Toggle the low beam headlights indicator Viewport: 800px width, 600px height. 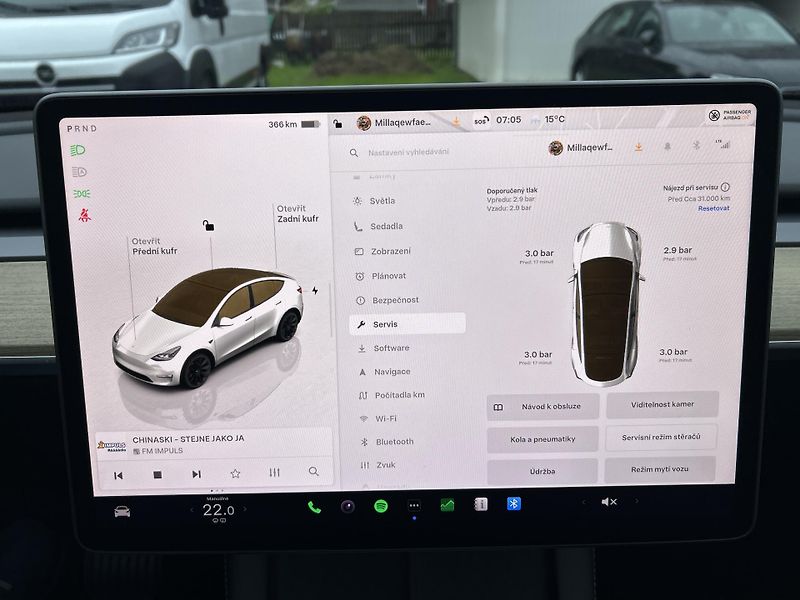point(78,150)
